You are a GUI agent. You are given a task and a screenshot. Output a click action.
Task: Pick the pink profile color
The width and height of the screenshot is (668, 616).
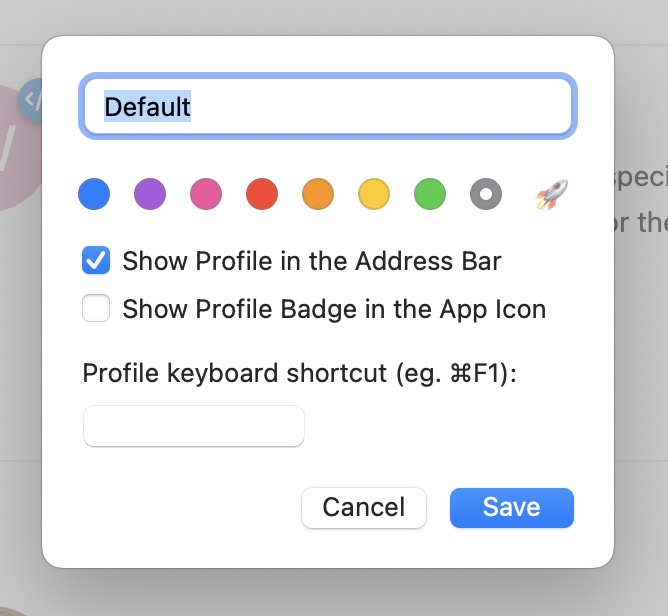pyautogui.click(x=206, y=194)
